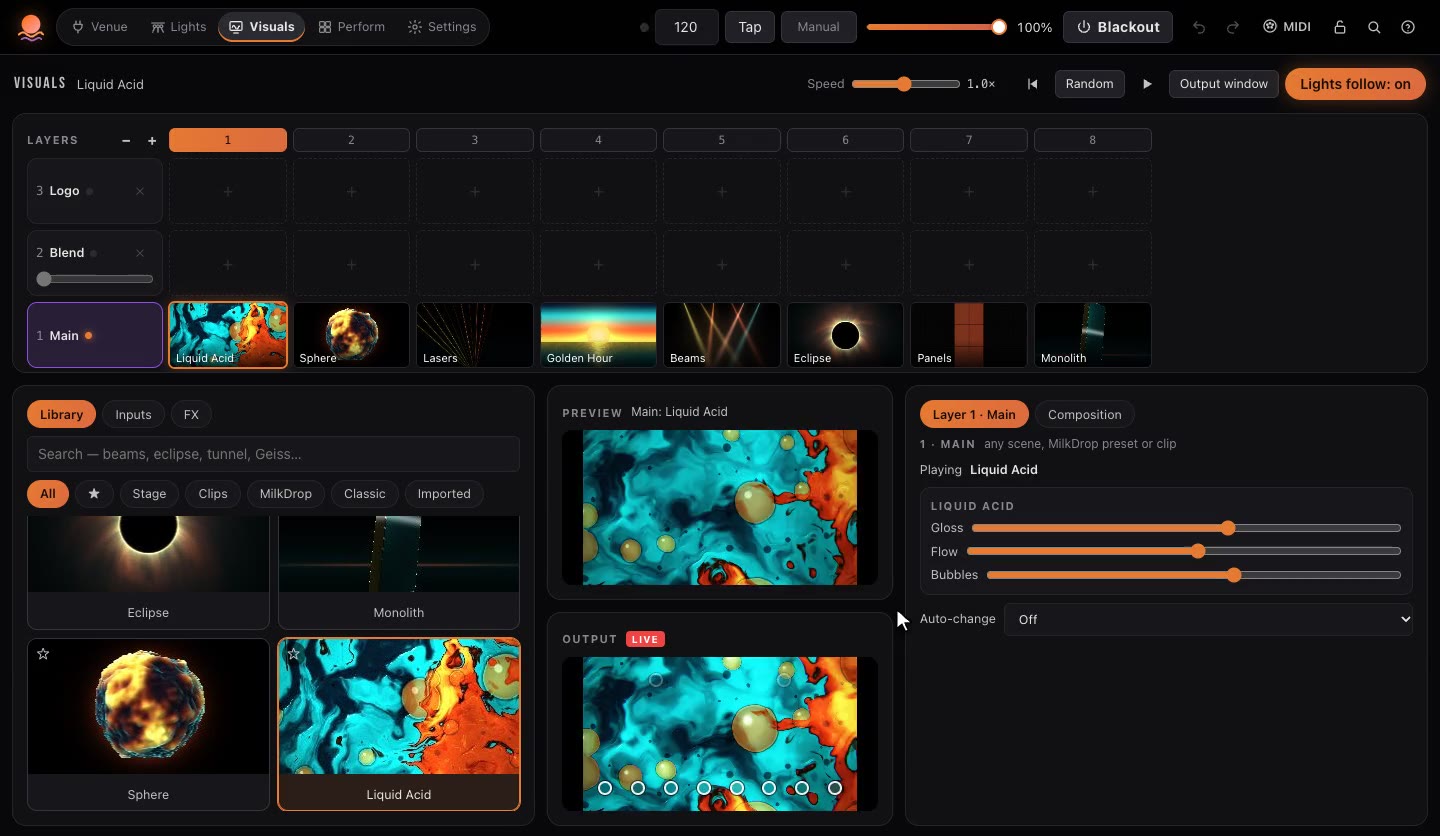Click the app logo icon
Image resolution: width=1440 pixels, height=836 pixels.
(x=31, y=27)
